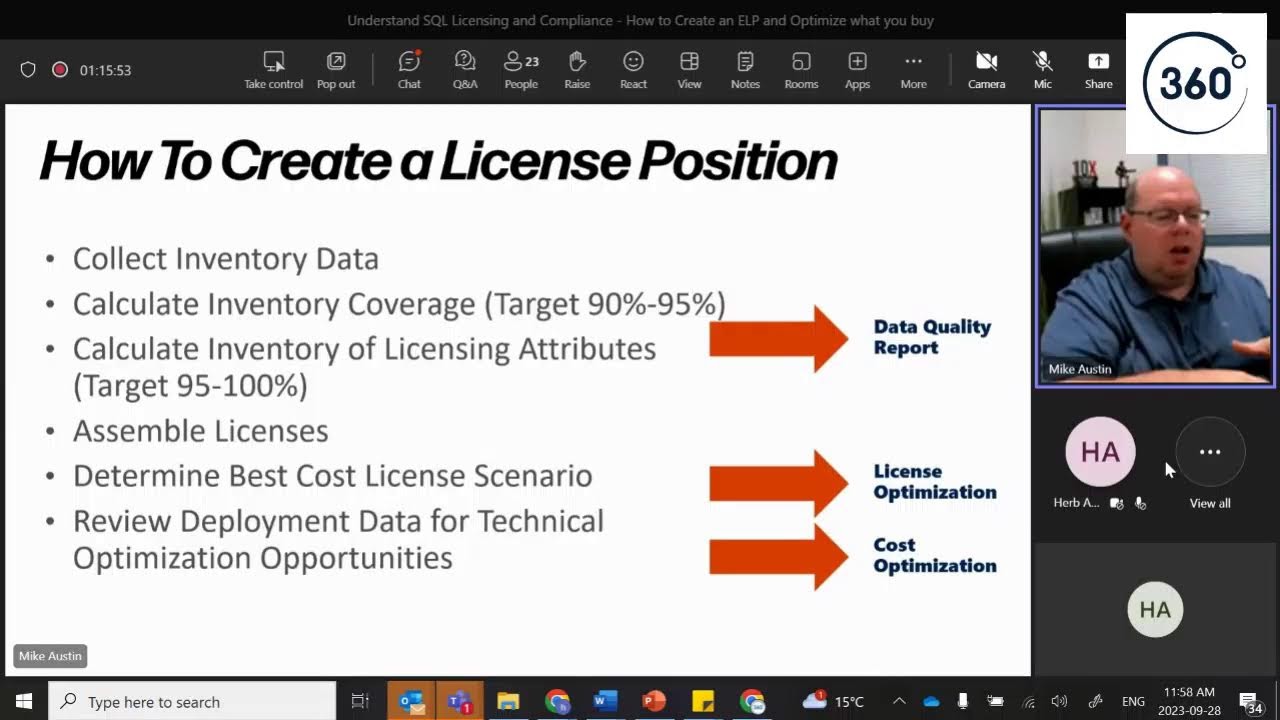Click the Cost Optimization label
Viewport: 1280px width, 720px height.
click(935, 555)
